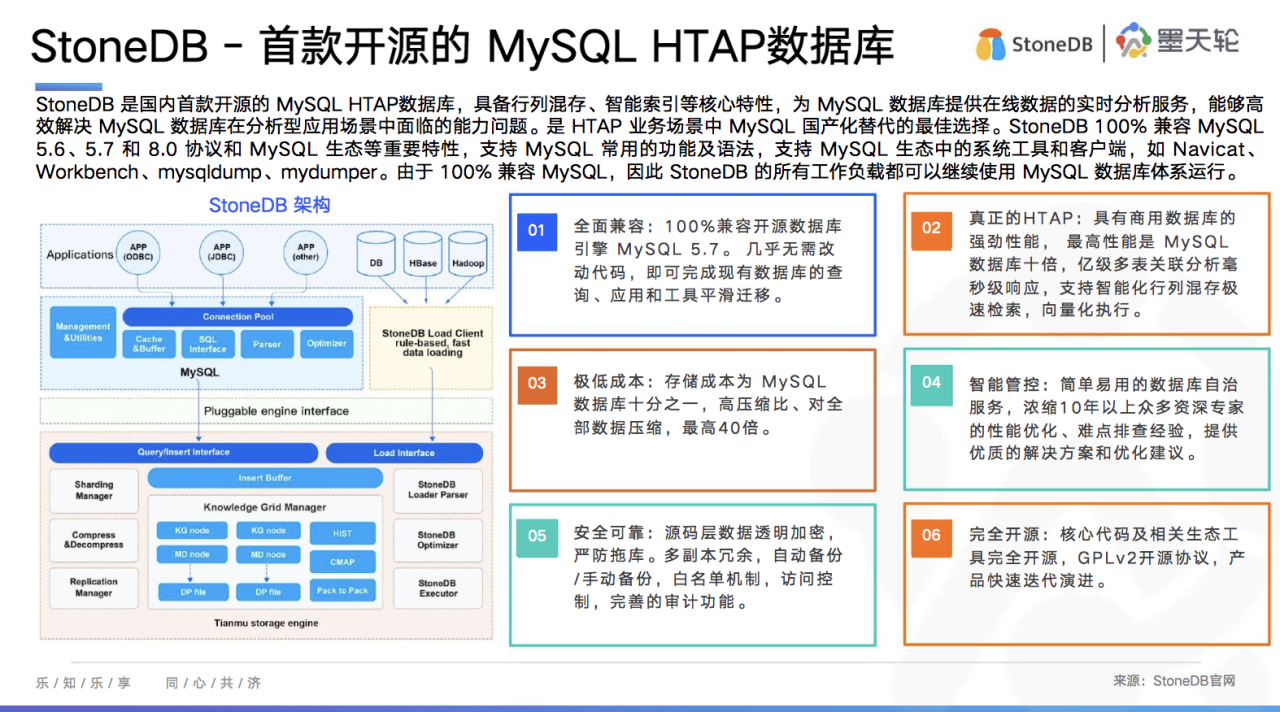
Task: Click the 极低成本 card text
Action: (x=709, y=405)
